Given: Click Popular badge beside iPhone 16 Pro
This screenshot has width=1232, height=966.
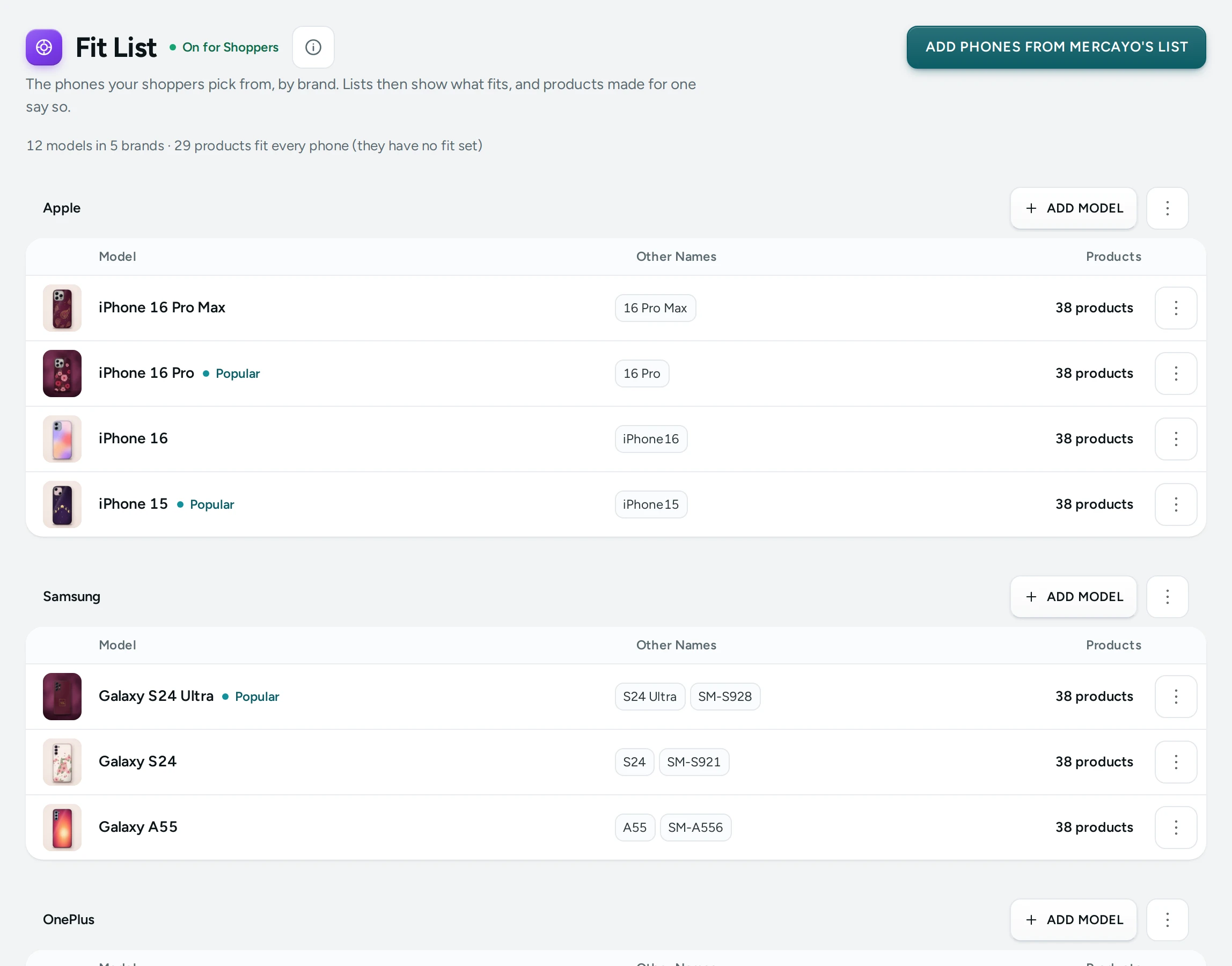Looking at the screenshot, I should click(232, 374).
